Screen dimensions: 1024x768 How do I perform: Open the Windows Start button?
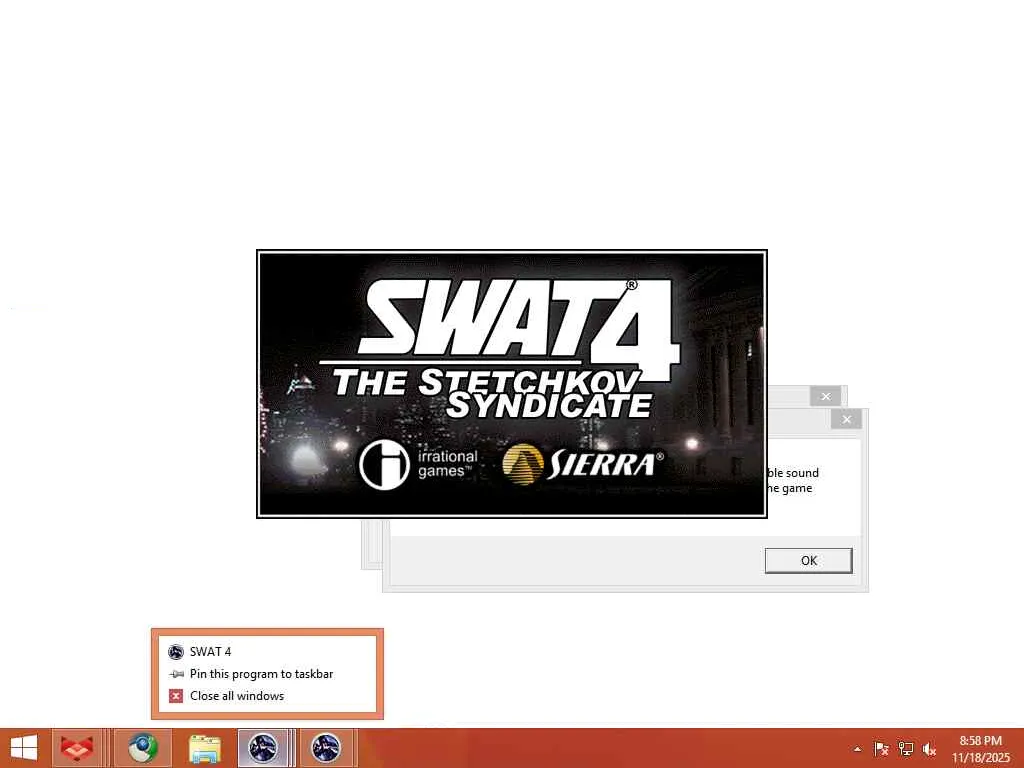[x=24, y=748]
